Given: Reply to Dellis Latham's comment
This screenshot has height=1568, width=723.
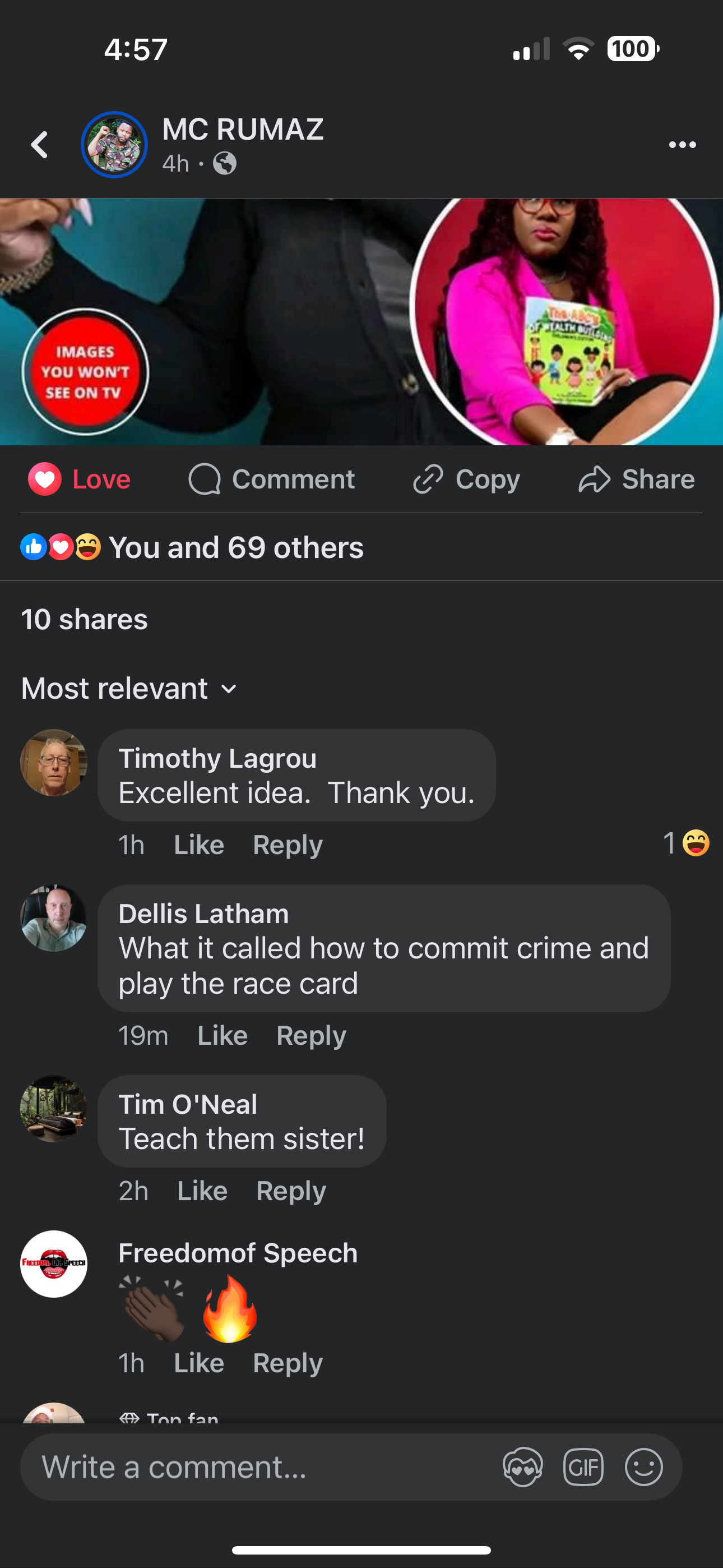Looking at the screenshot, I should coord(311,1035).
